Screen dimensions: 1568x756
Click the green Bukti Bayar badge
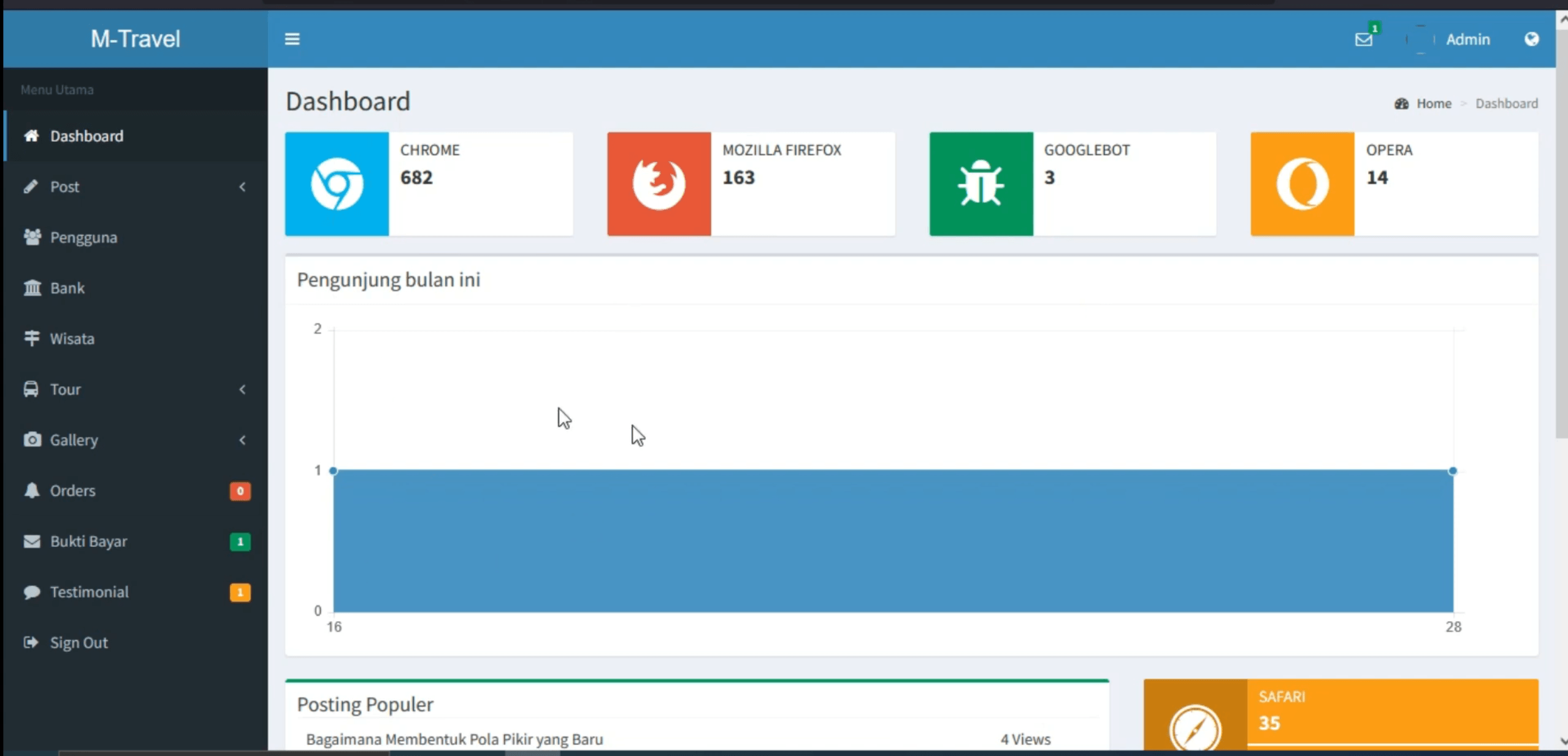click(x=240, y=541)
